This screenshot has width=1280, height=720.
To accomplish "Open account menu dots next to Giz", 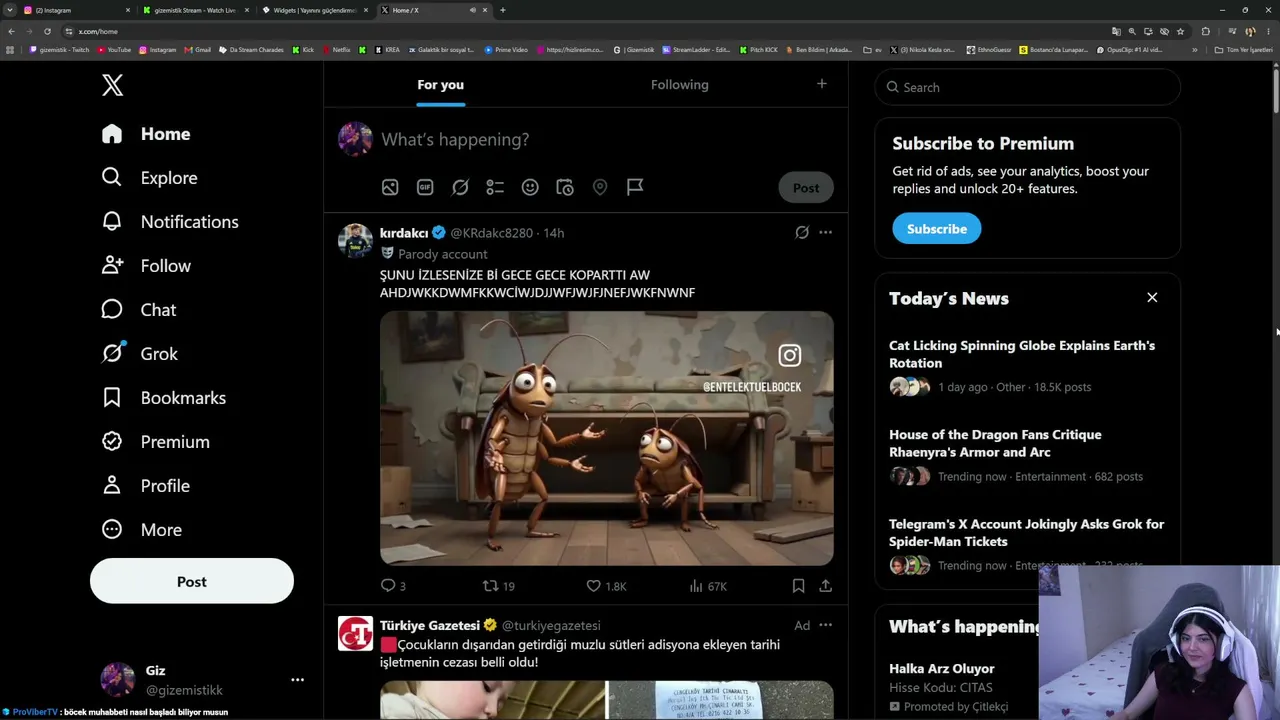I will point(297,680).
